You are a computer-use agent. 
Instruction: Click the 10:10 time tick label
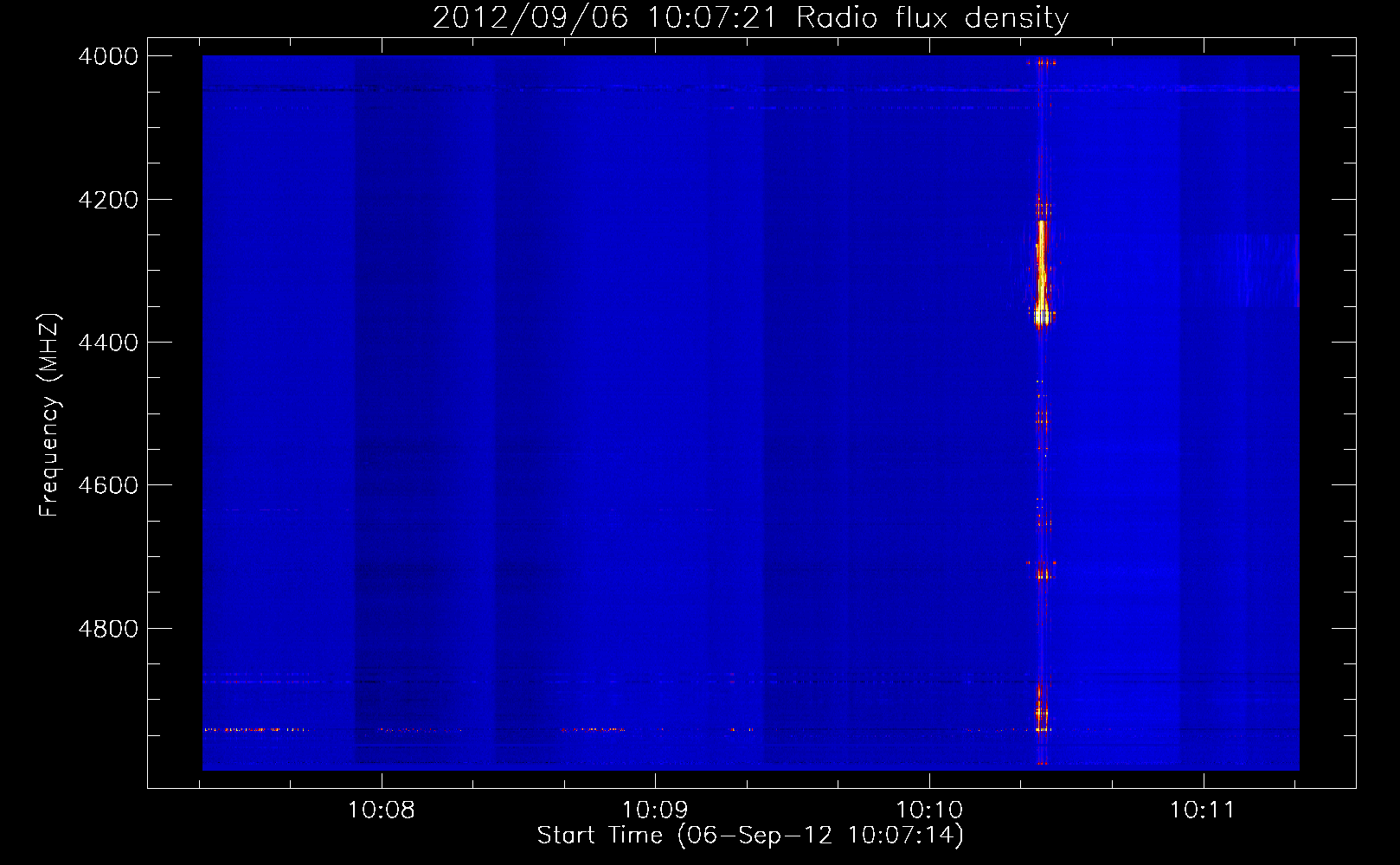[929, 811]
